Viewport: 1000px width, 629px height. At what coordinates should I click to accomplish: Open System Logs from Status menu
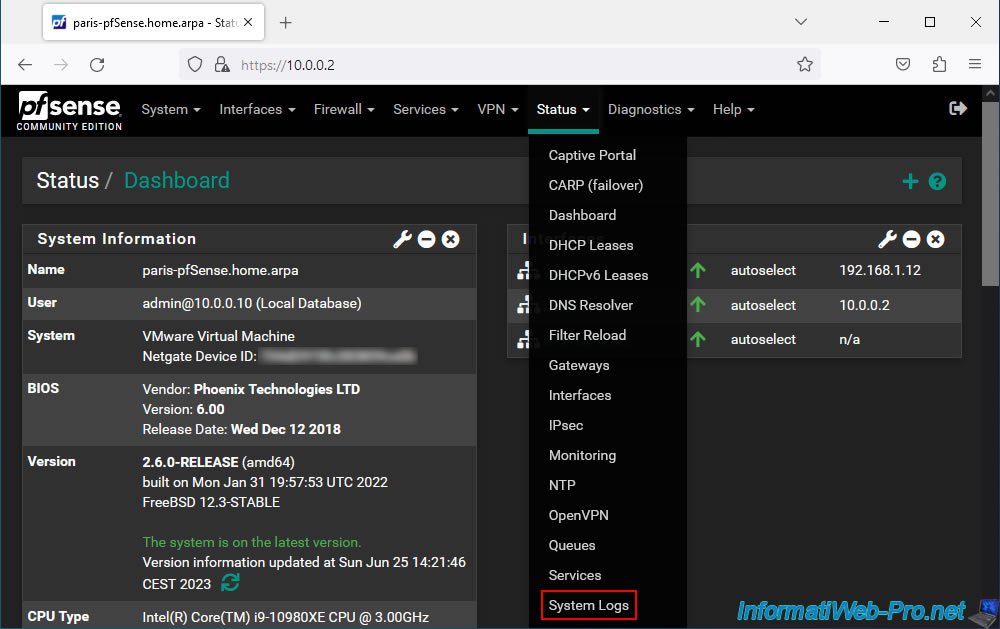[589, 605]
